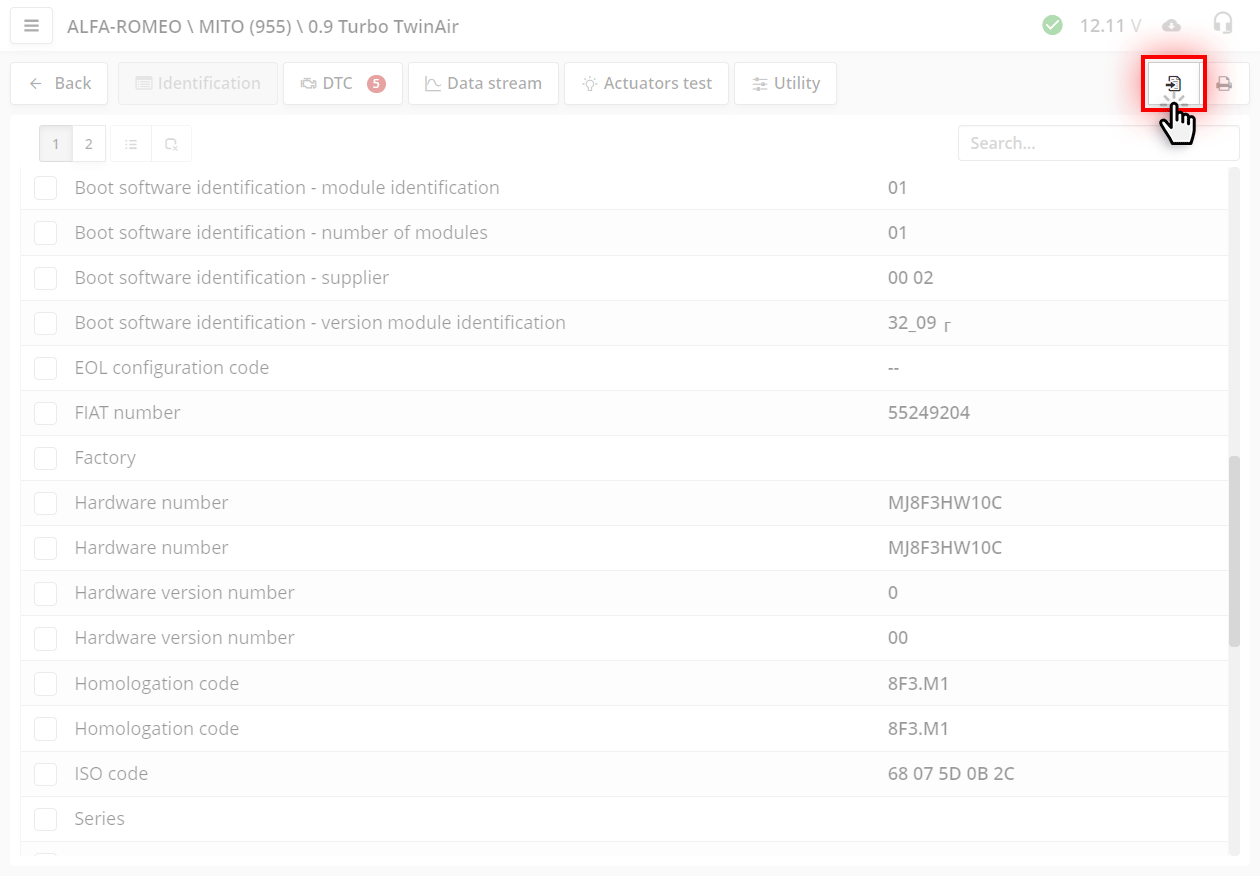This screenshot has width=1260, height=876.
Task: Click the Back button
Action: (58, 83)
